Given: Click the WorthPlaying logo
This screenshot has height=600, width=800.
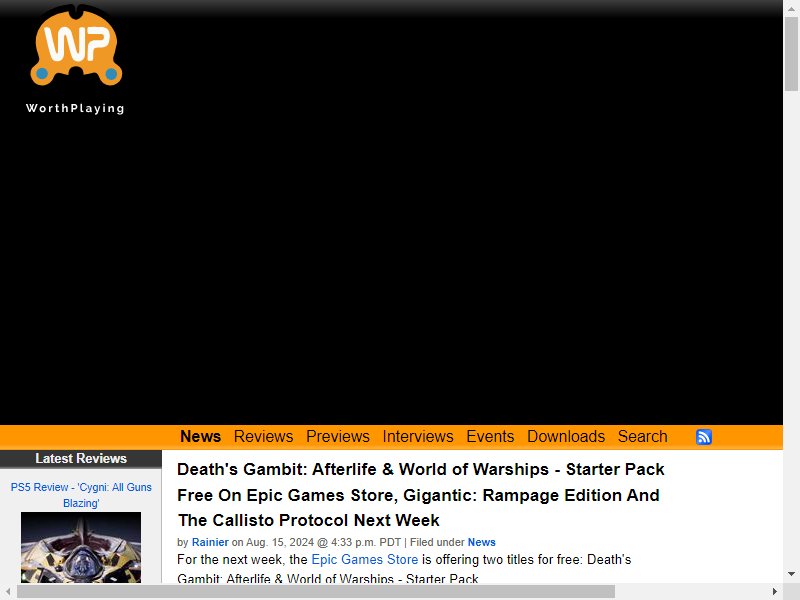Looking at the screenshot, I should coord(76,59).
